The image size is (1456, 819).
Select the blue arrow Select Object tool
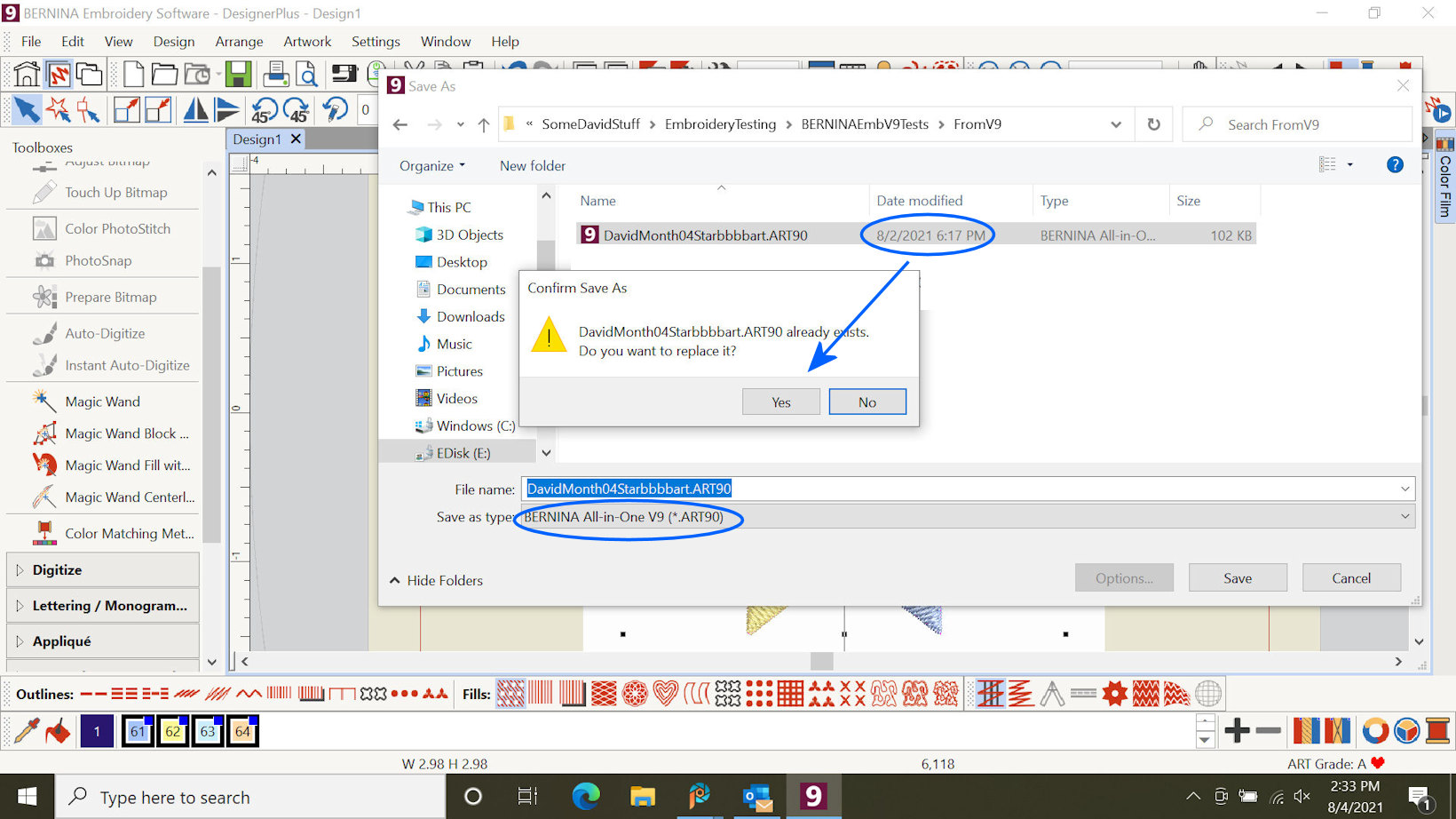click(27, 110)
